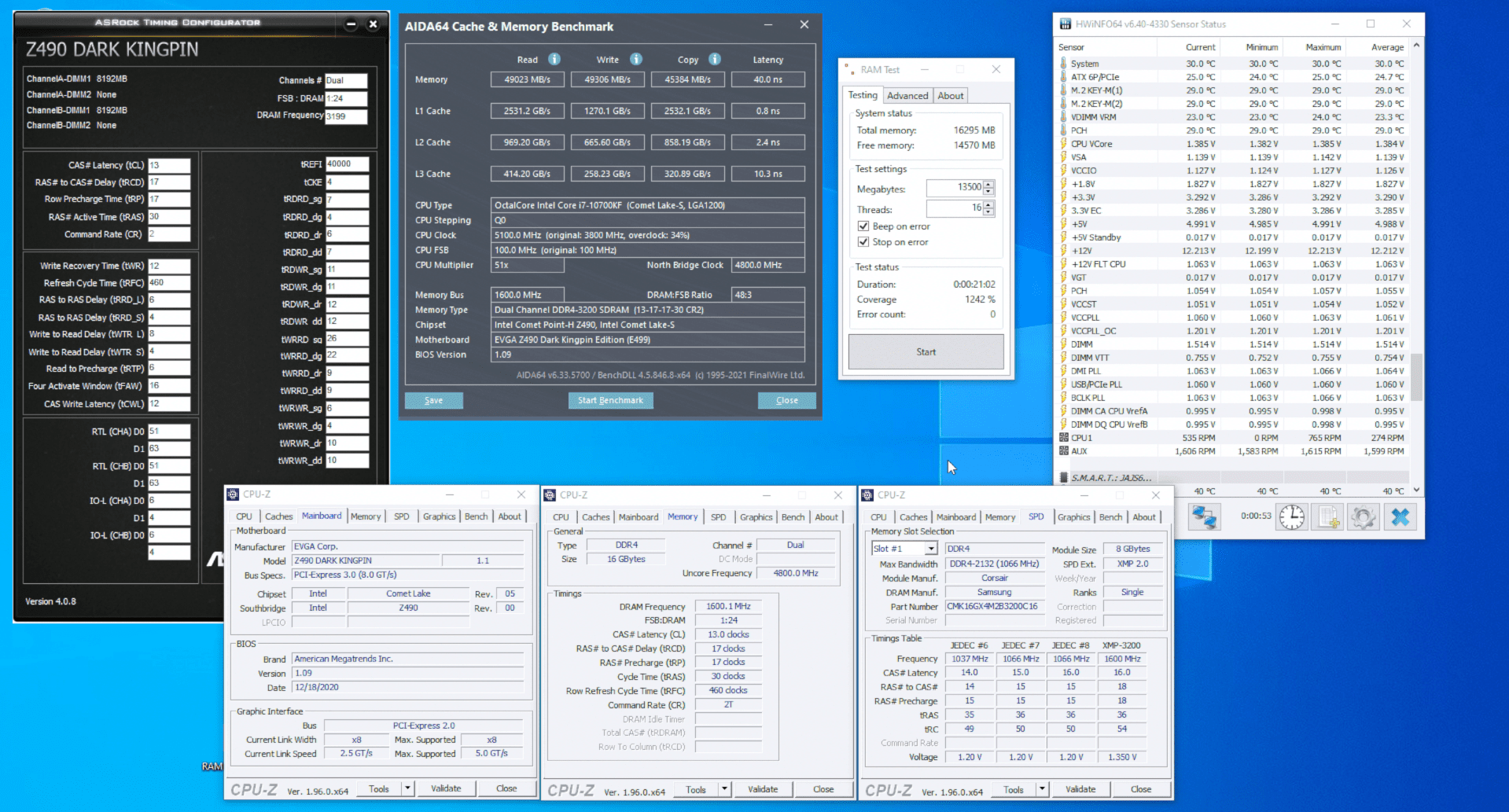Open About tab in RAM Test

pos(951,96)
